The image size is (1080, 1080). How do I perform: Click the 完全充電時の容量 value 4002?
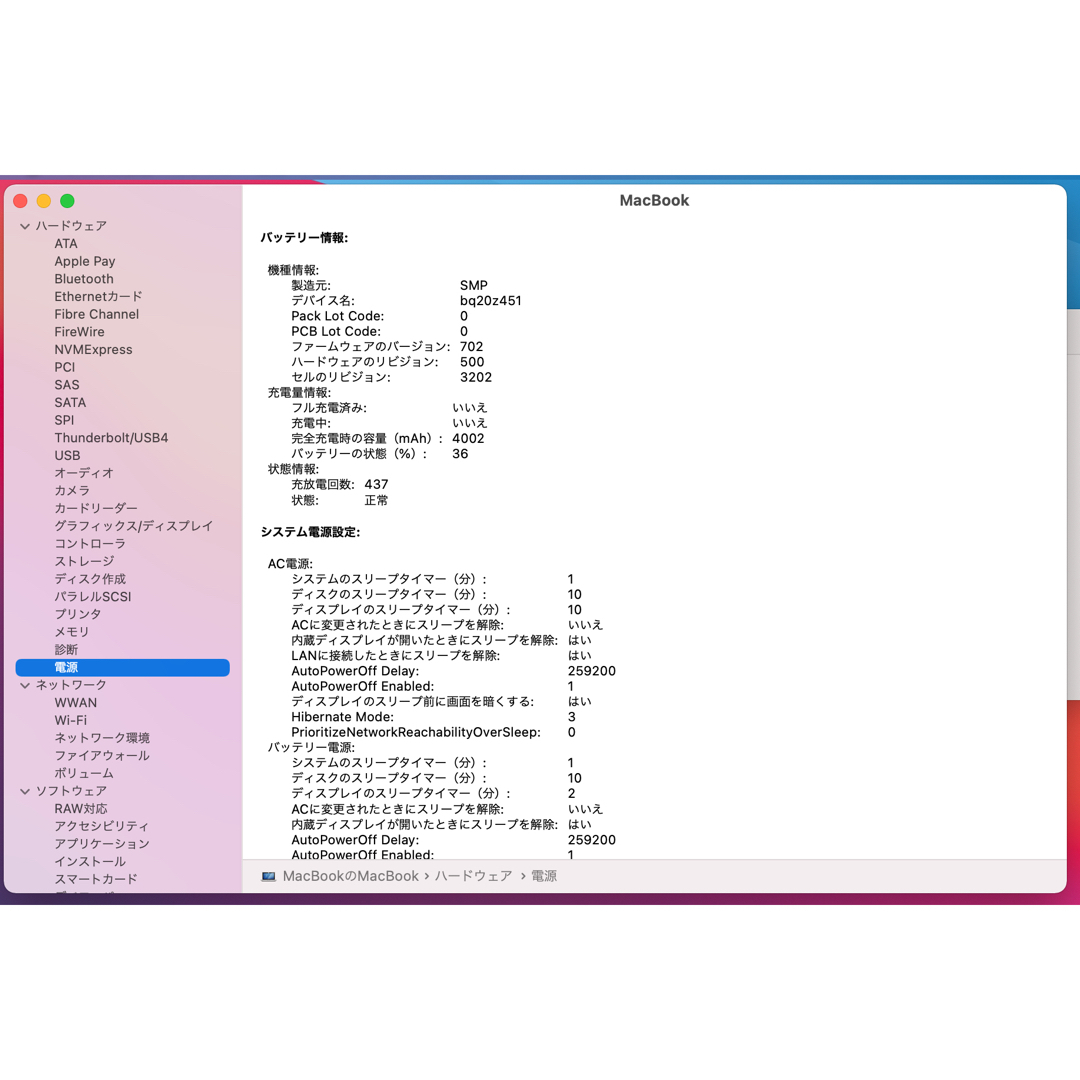[x=468, y=439]
